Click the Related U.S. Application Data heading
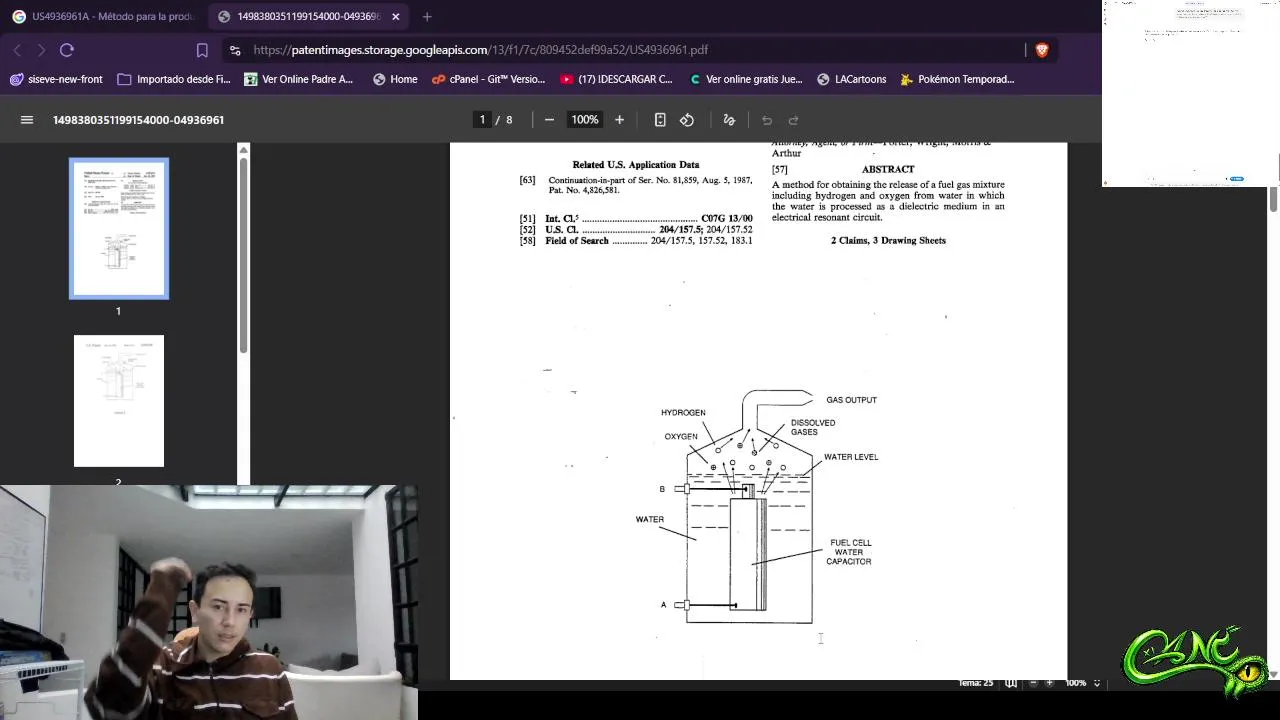The height and width of the screenshot is (720, 1280). pos(636,164)
